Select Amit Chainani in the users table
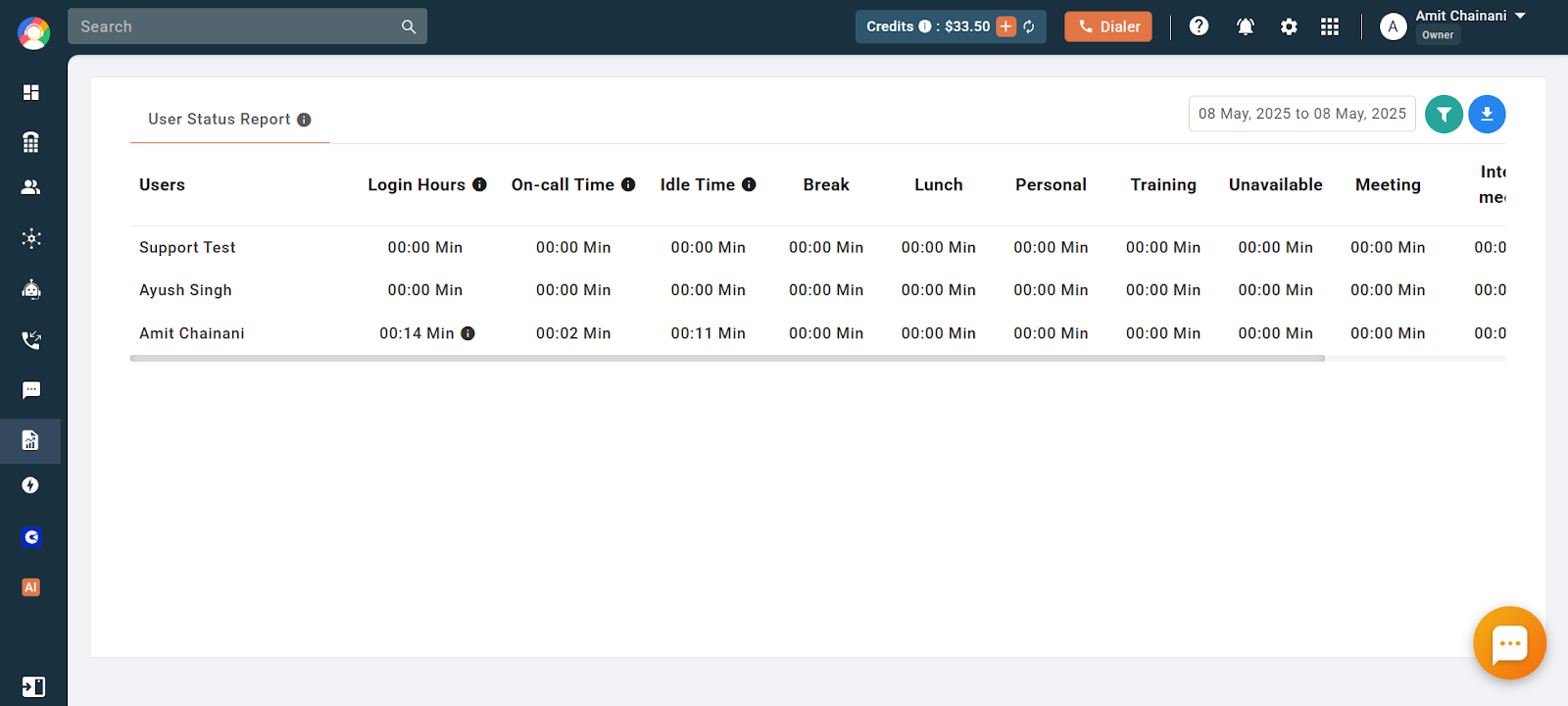This screenshot has width=1568, height=706. [x=192, y=333]
